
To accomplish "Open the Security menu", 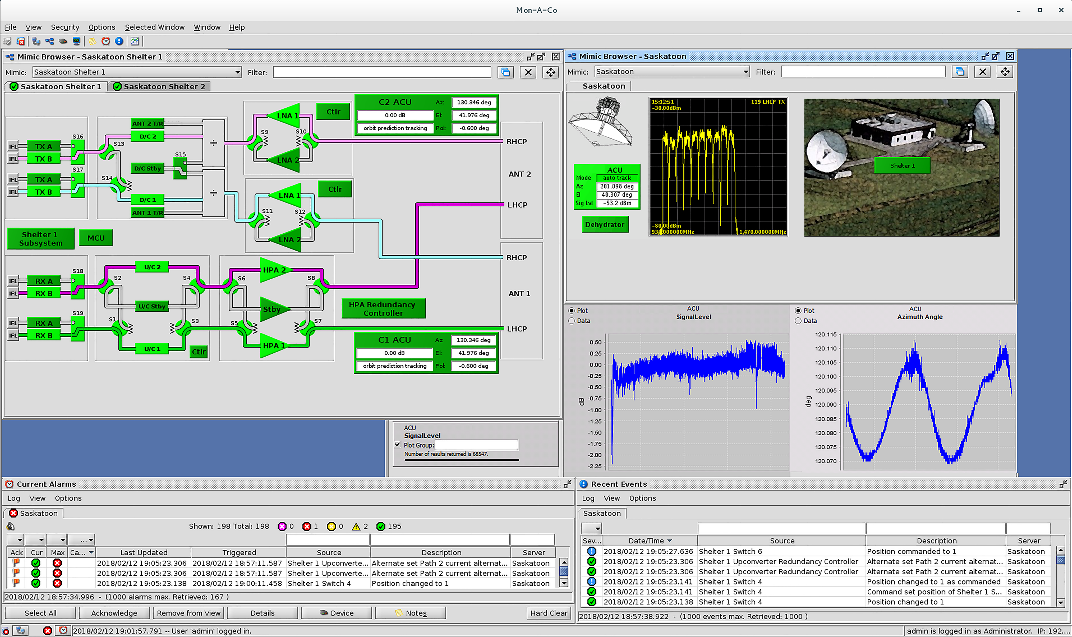I will tap(65, 27).
